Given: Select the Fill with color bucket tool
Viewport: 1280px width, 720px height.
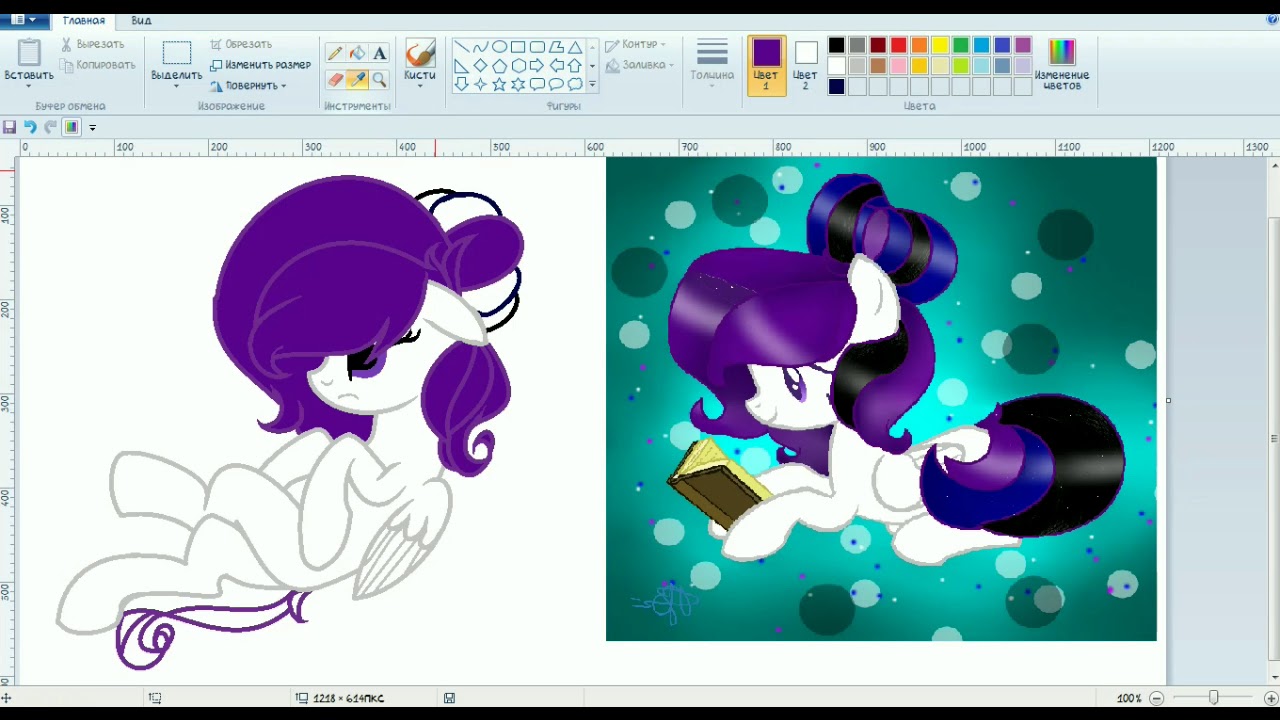Looking at the screenshot, I should click(357, 54).
